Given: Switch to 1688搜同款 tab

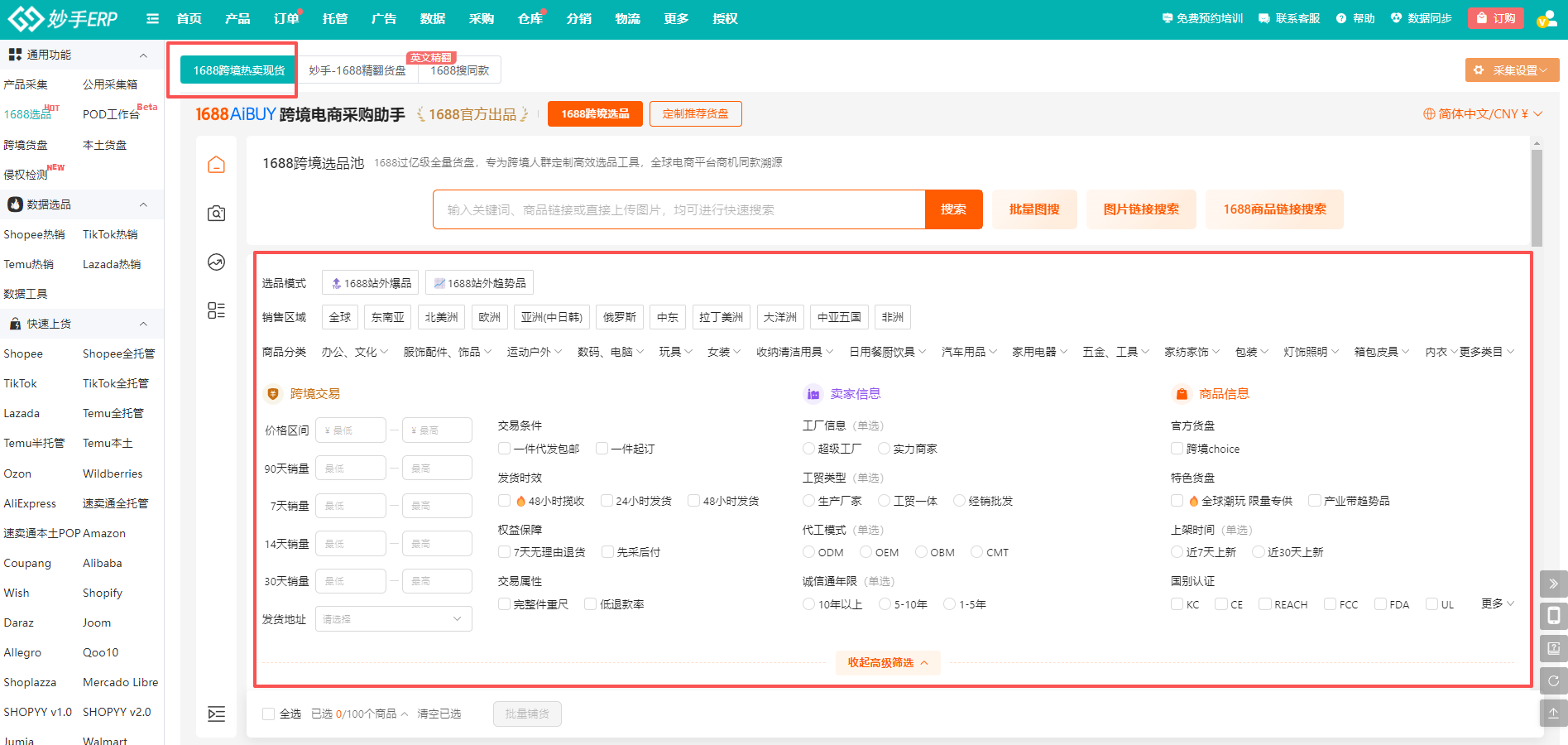Looking at the screenshot, I should point(459,70).
